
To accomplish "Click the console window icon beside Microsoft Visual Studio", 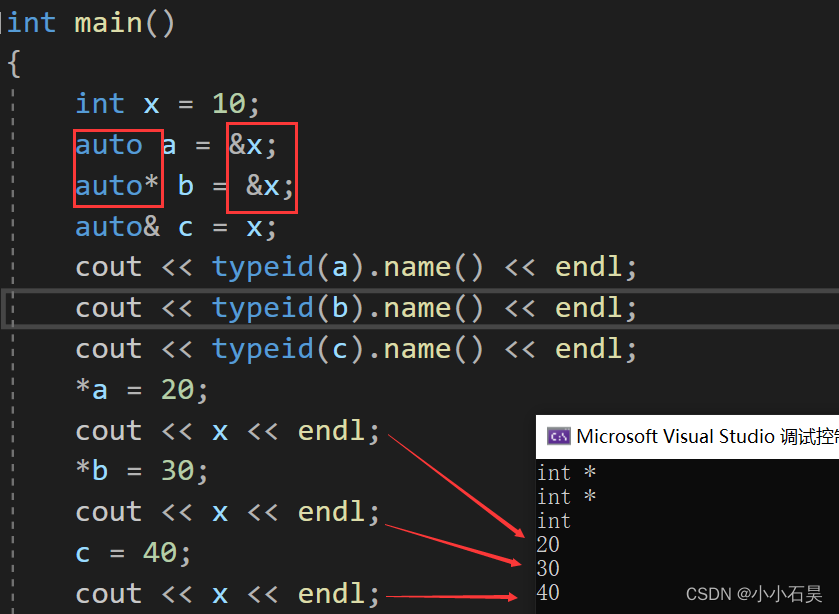I will (x=559, y=437).
